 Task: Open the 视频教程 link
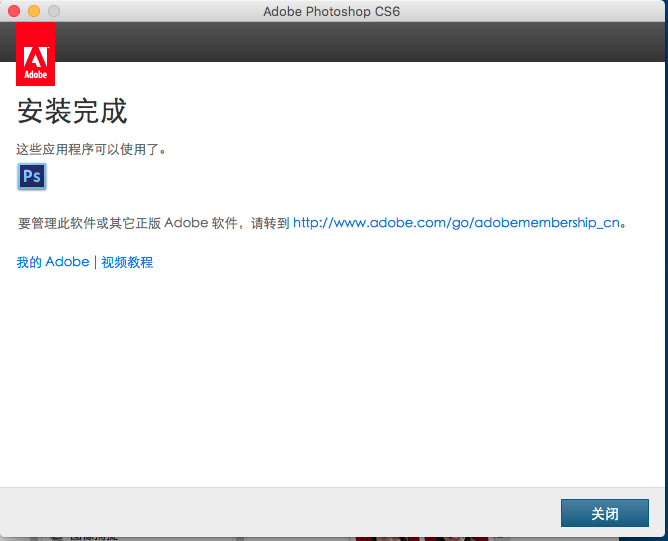pyautogui.click(x=127, y=262)
